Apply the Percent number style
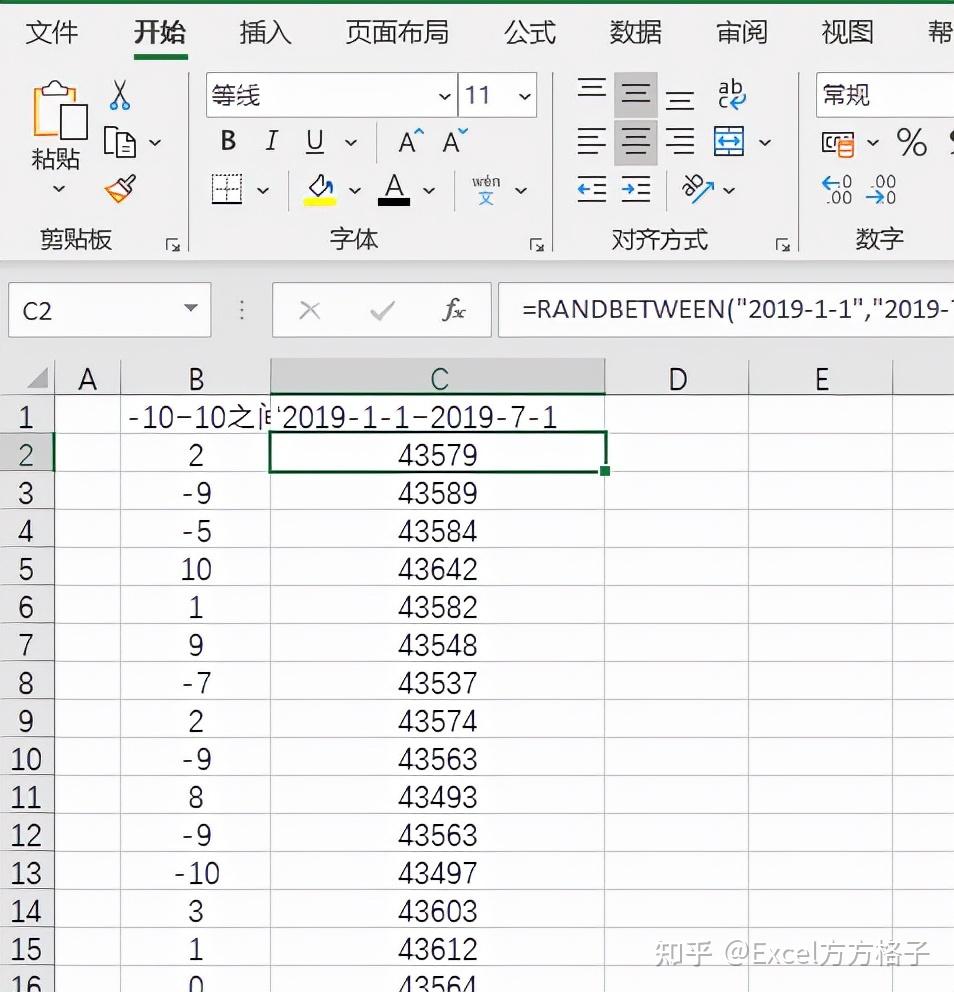 pos(912,142)
